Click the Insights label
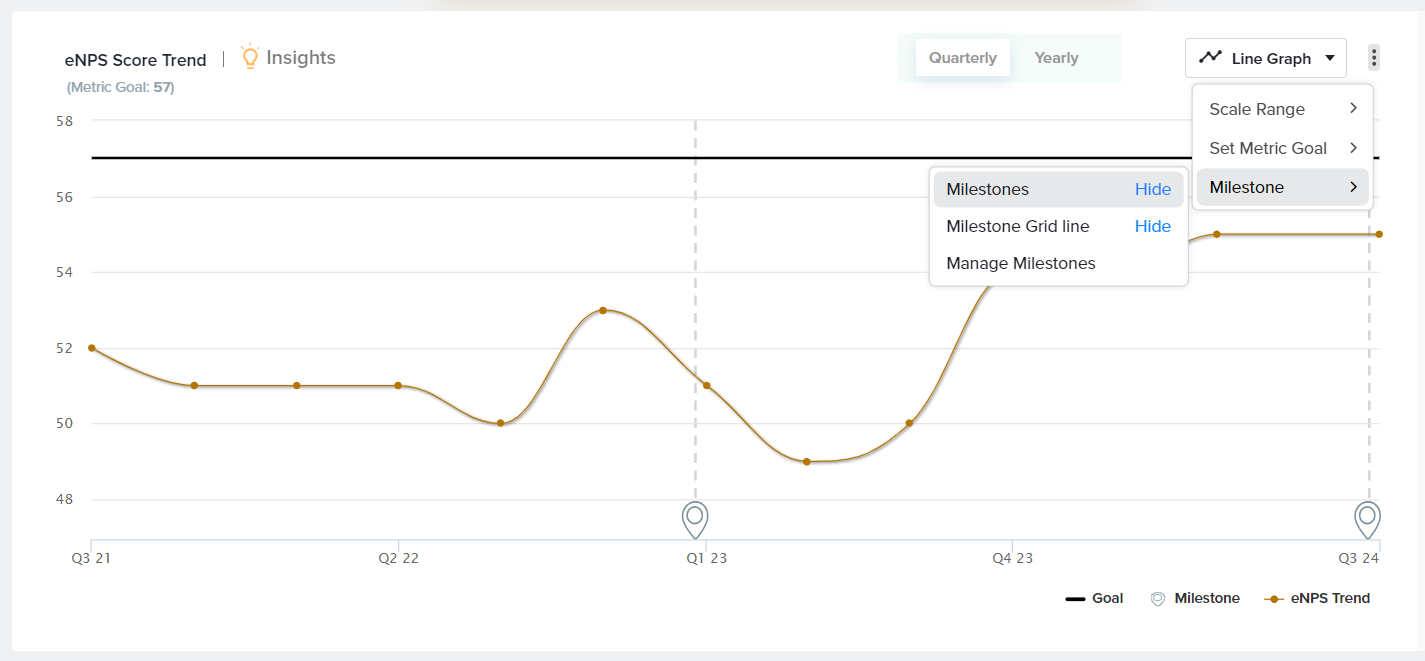The height and width of the screenshot is (661, 1425). click(301, 58)
